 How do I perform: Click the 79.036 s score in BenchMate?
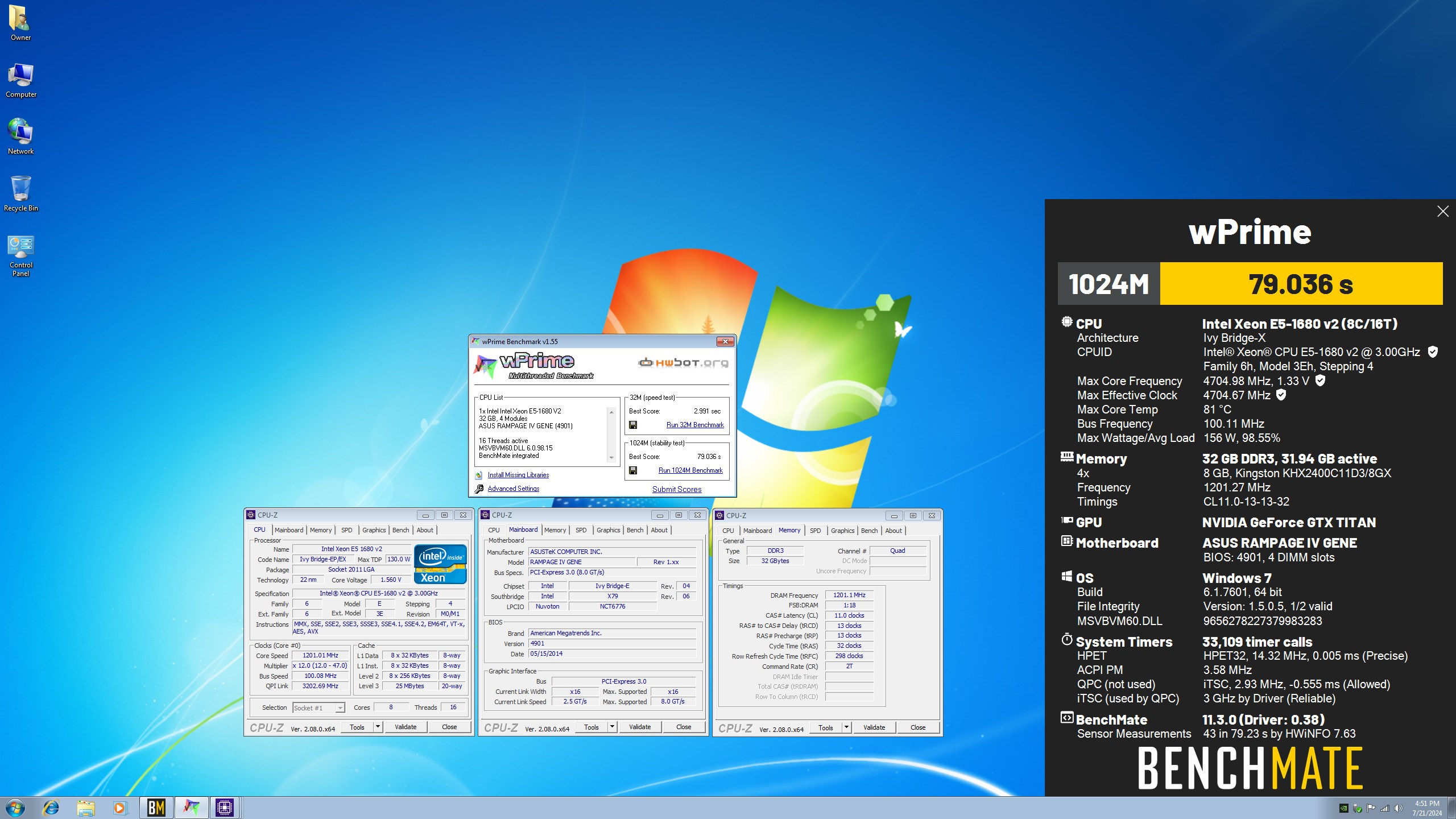(1301, 284)
